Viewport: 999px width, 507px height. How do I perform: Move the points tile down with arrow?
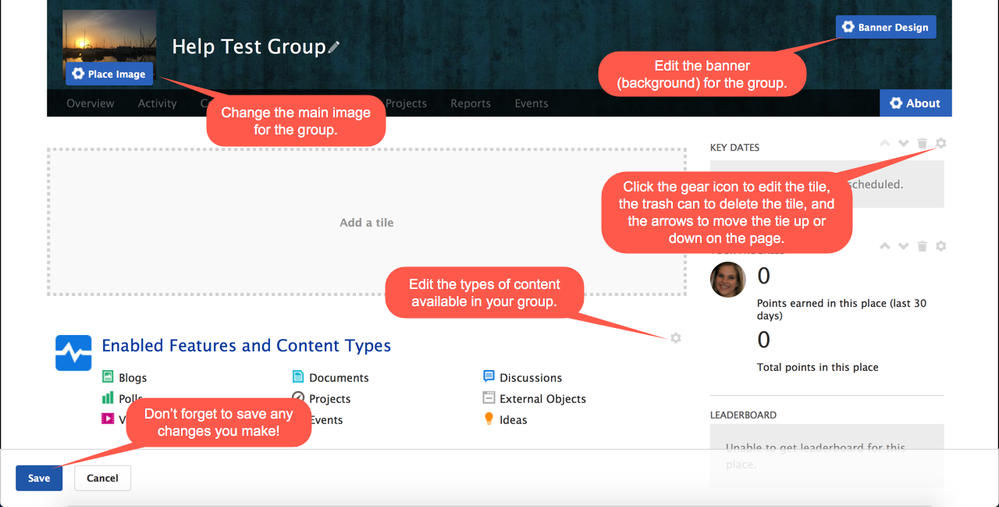tap(903, 246)
